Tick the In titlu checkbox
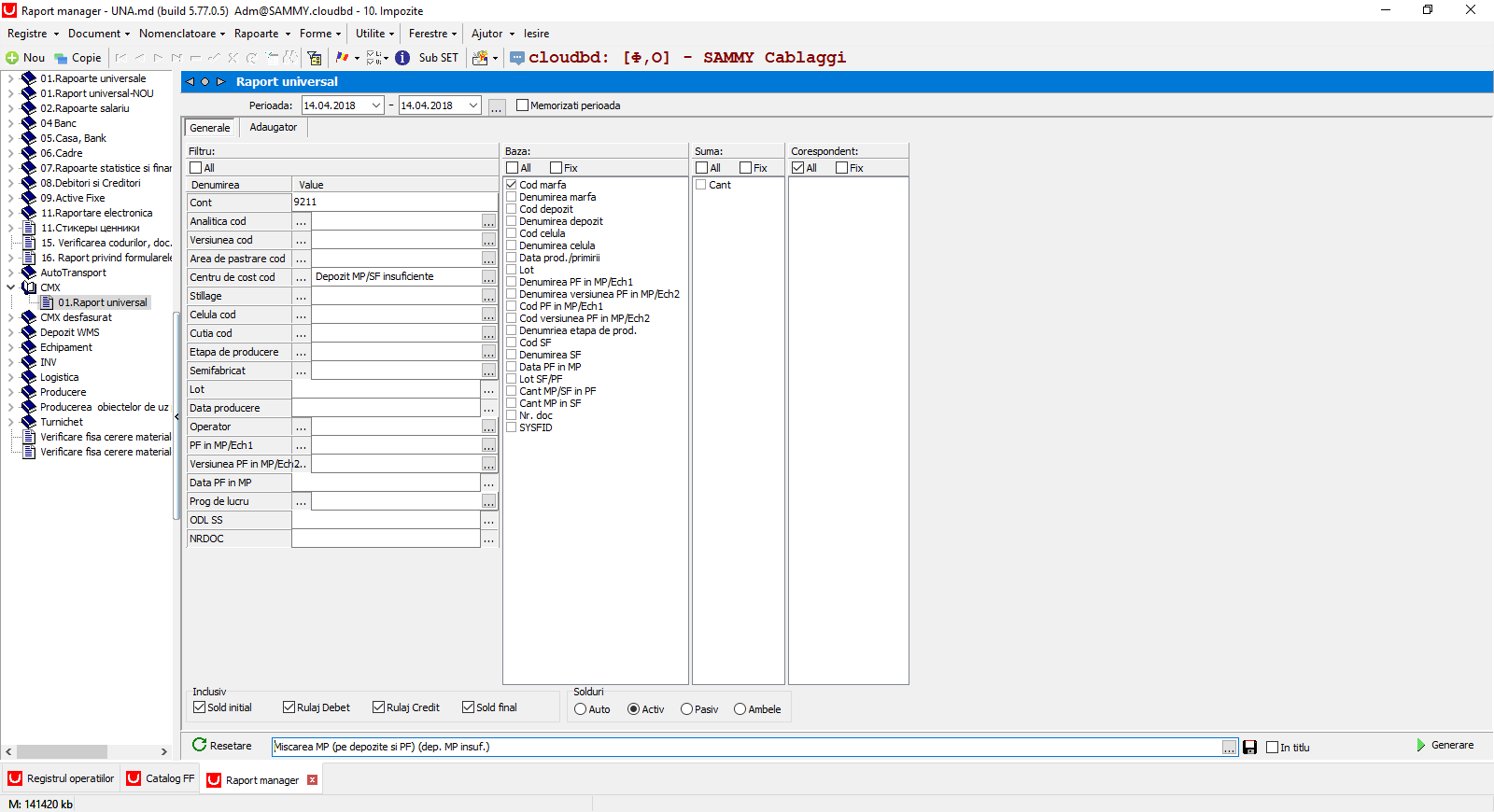The image size is (1494, 812). point(1273,748)
